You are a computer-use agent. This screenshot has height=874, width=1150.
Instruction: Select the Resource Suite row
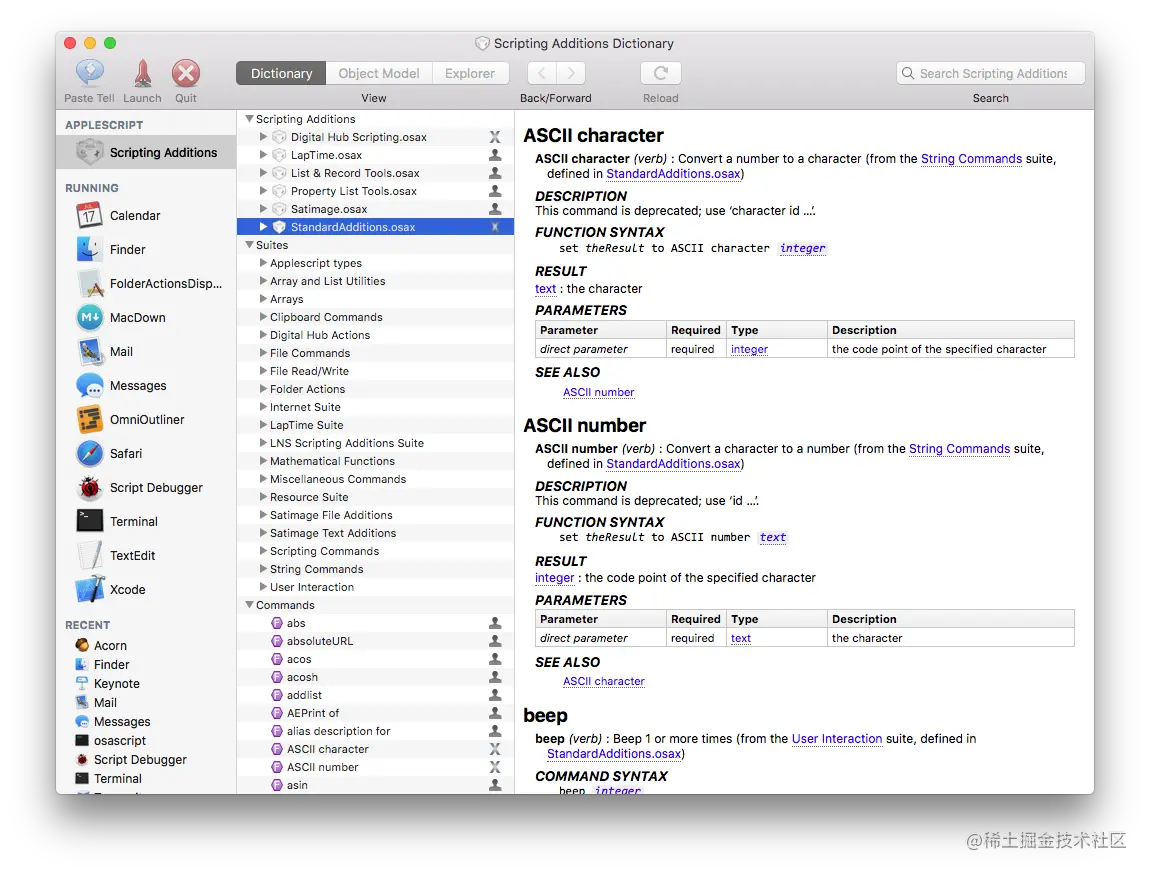(x=375, y=497)
